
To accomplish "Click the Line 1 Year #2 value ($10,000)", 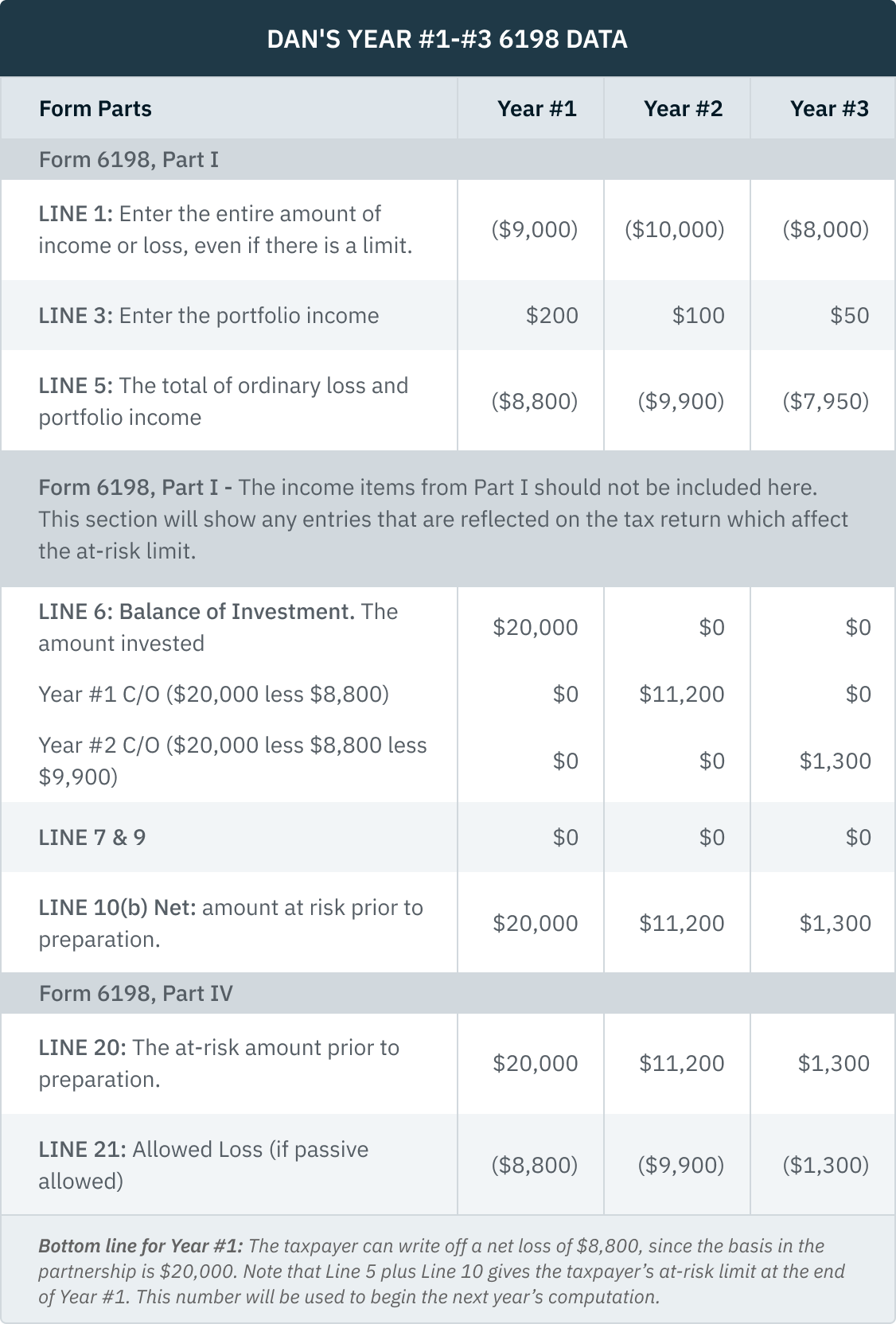I will coord(675,230).
